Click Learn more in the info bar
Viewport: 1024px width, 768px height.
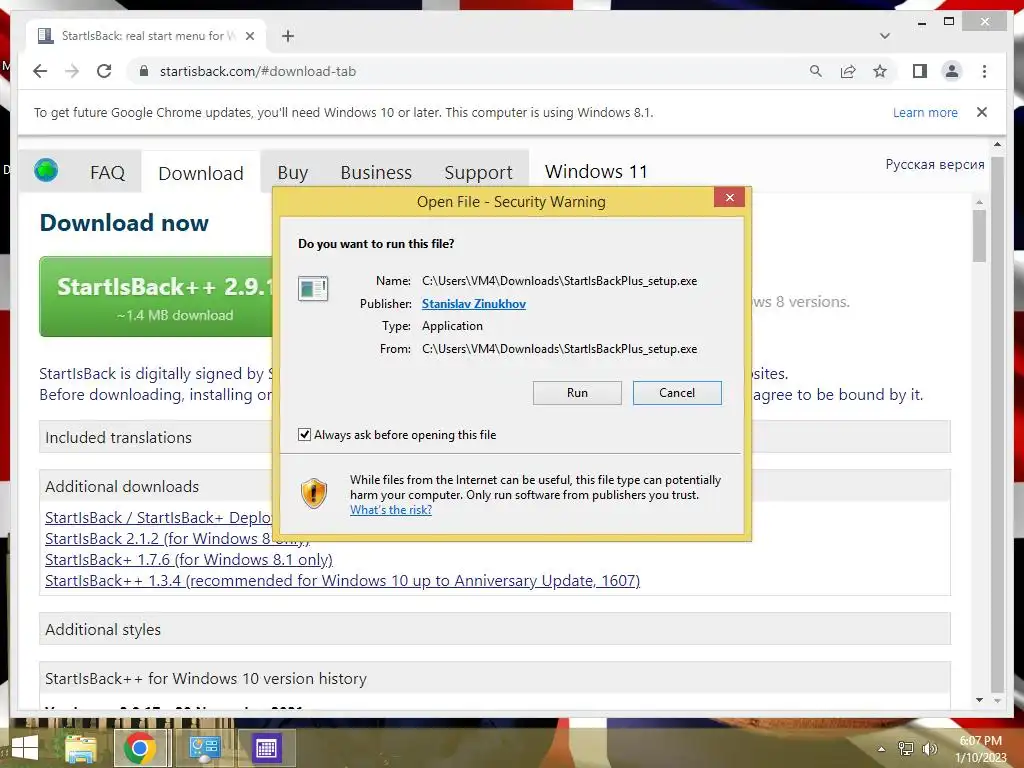point(925,112)
